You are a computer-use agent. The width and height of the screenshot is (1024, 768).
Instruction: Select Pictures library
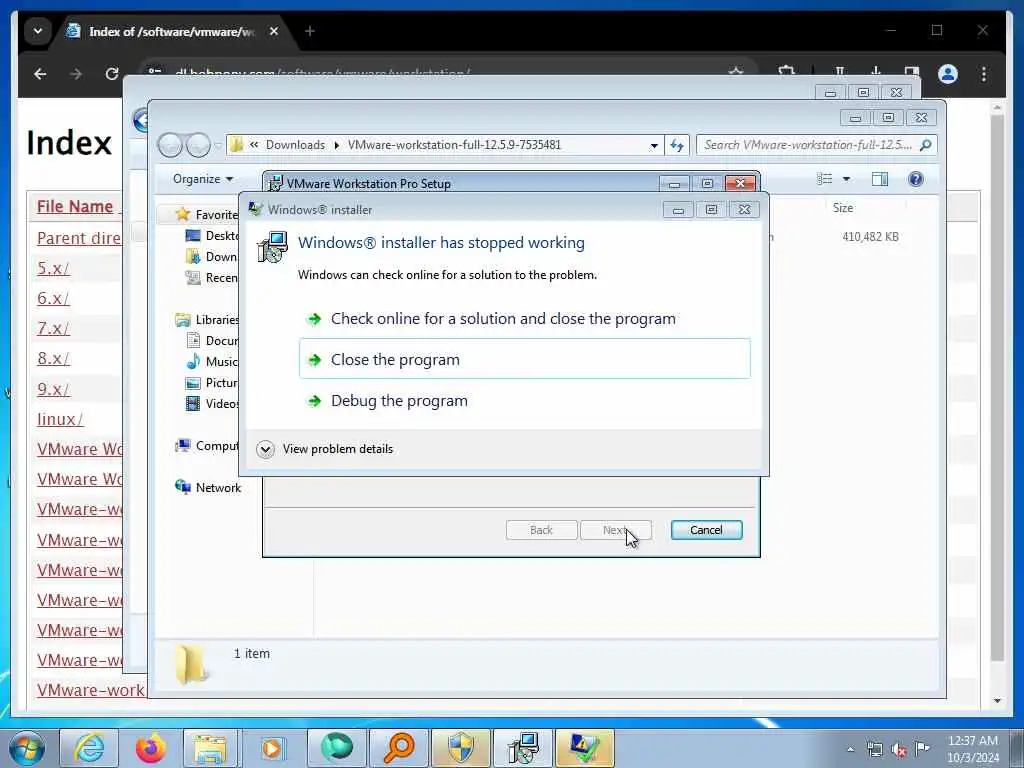pyautogui.click(x=212, y=383)
